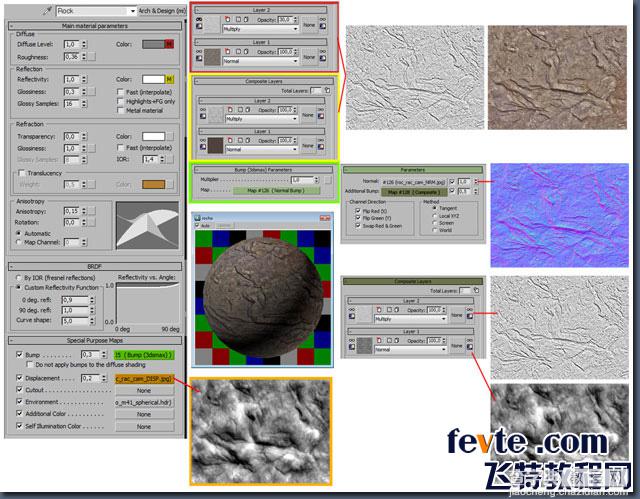Add layer in green-header Composite Layers panel
This screenshot has width=640, height=499.
(476, 290)
